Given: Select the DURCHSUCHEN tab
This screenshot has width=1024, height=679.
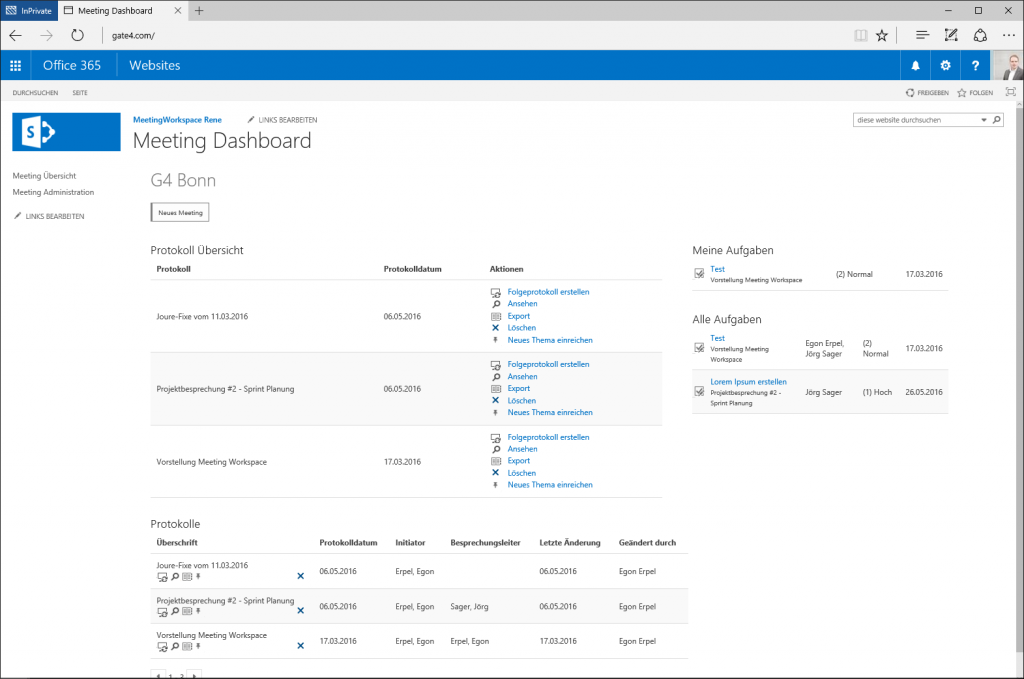Looking at the screenshot, I should [x=34, y=91].
